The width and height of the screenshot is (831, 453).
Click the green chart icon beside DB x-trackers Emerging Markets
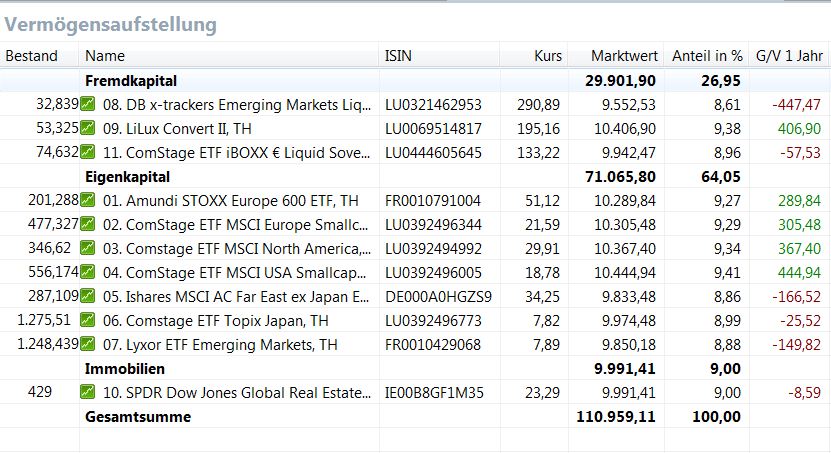coord(88,104)
